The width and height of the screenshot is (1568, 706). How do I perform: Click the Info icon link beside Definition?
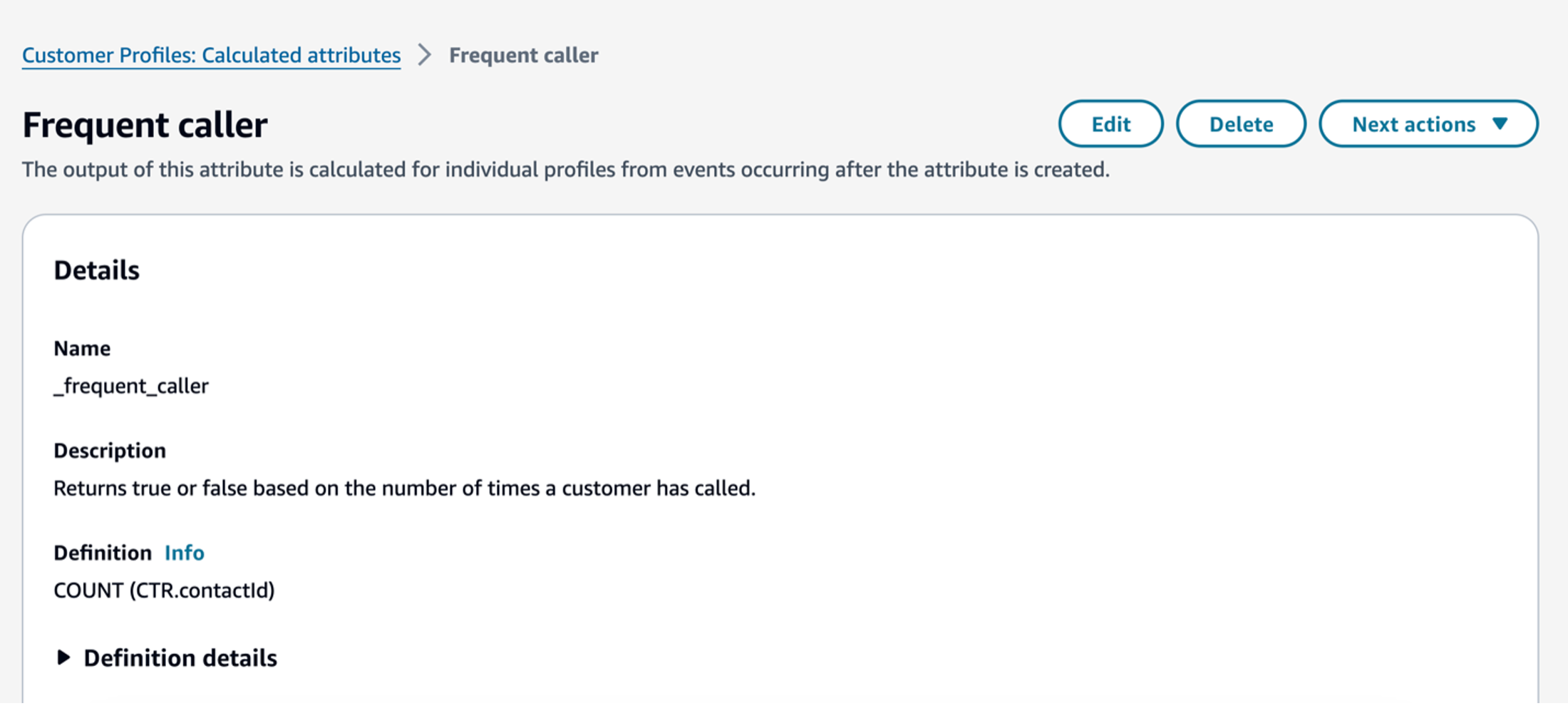point(184,553)
